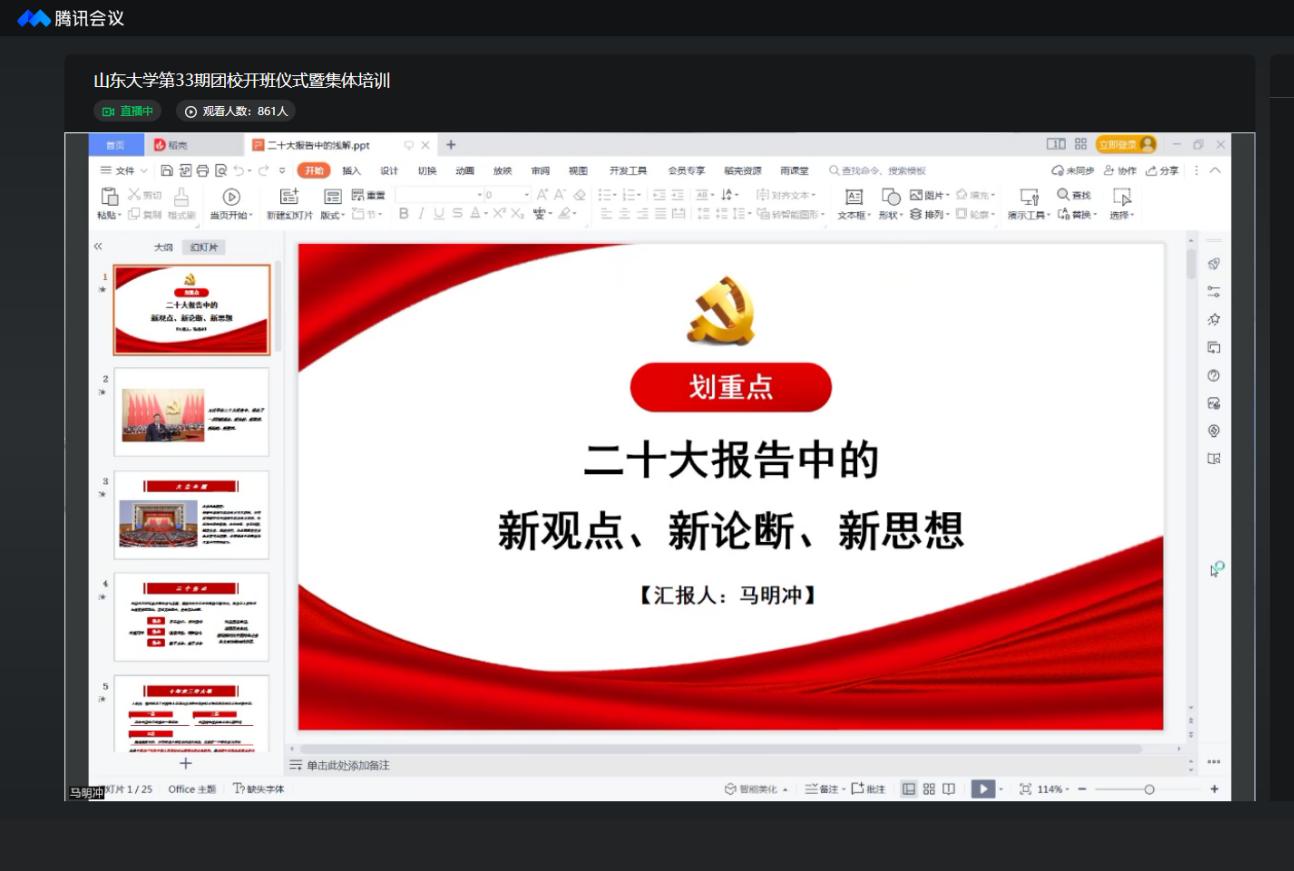The height and width of the screenshot is (871, 1294).
Task: Toggle Strikethrough formatting (S)
Action: click(x=457, y=213)
